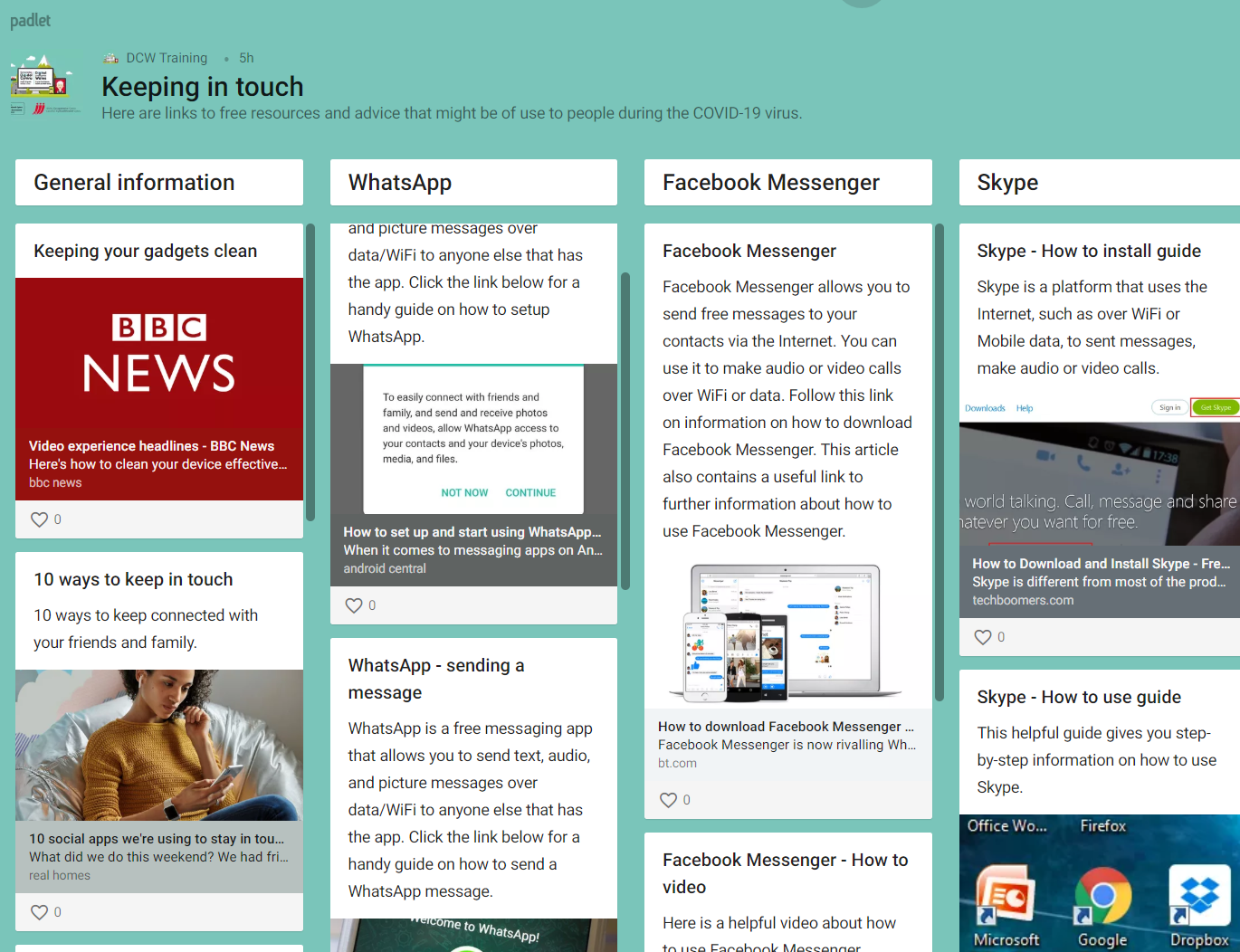This screenshot has width=1240, height=952.
Task: Click the Facebook Messenger post title
Action: tap(749, 251)
